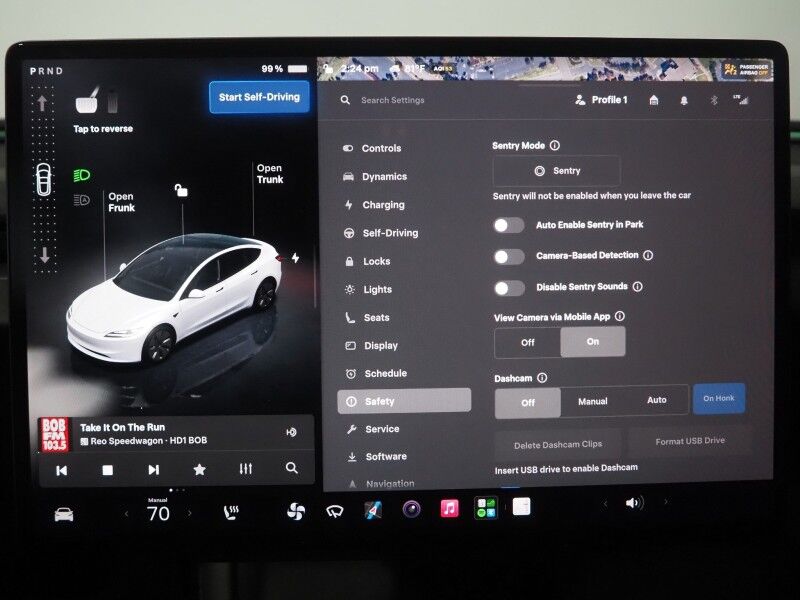This screenshot has height=600, width=800.
Task: Tap the volume speaker icon
Action: 634,503
